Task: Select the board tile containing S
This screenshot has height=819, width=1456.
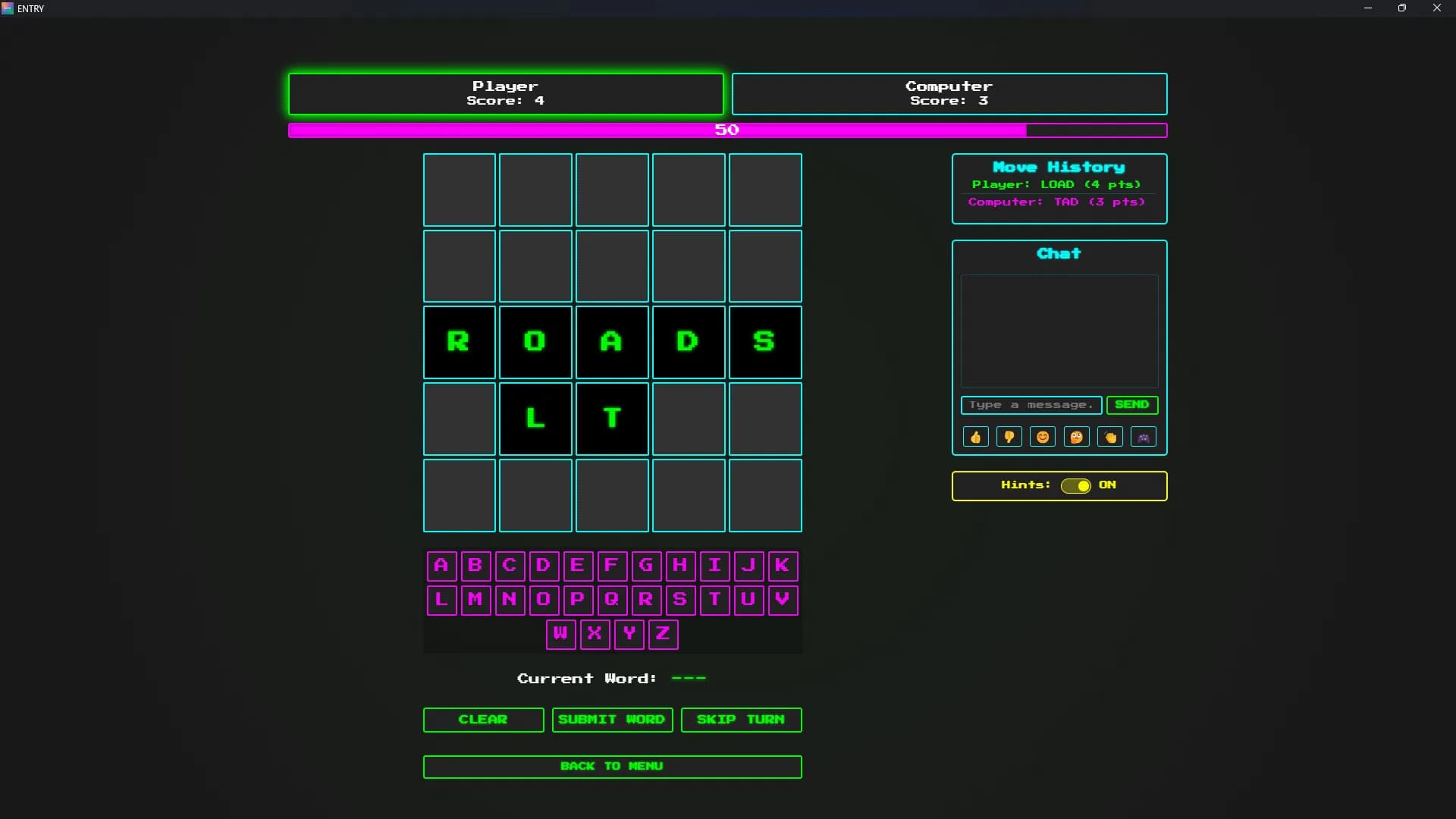Action: click(x=765, y=342)
